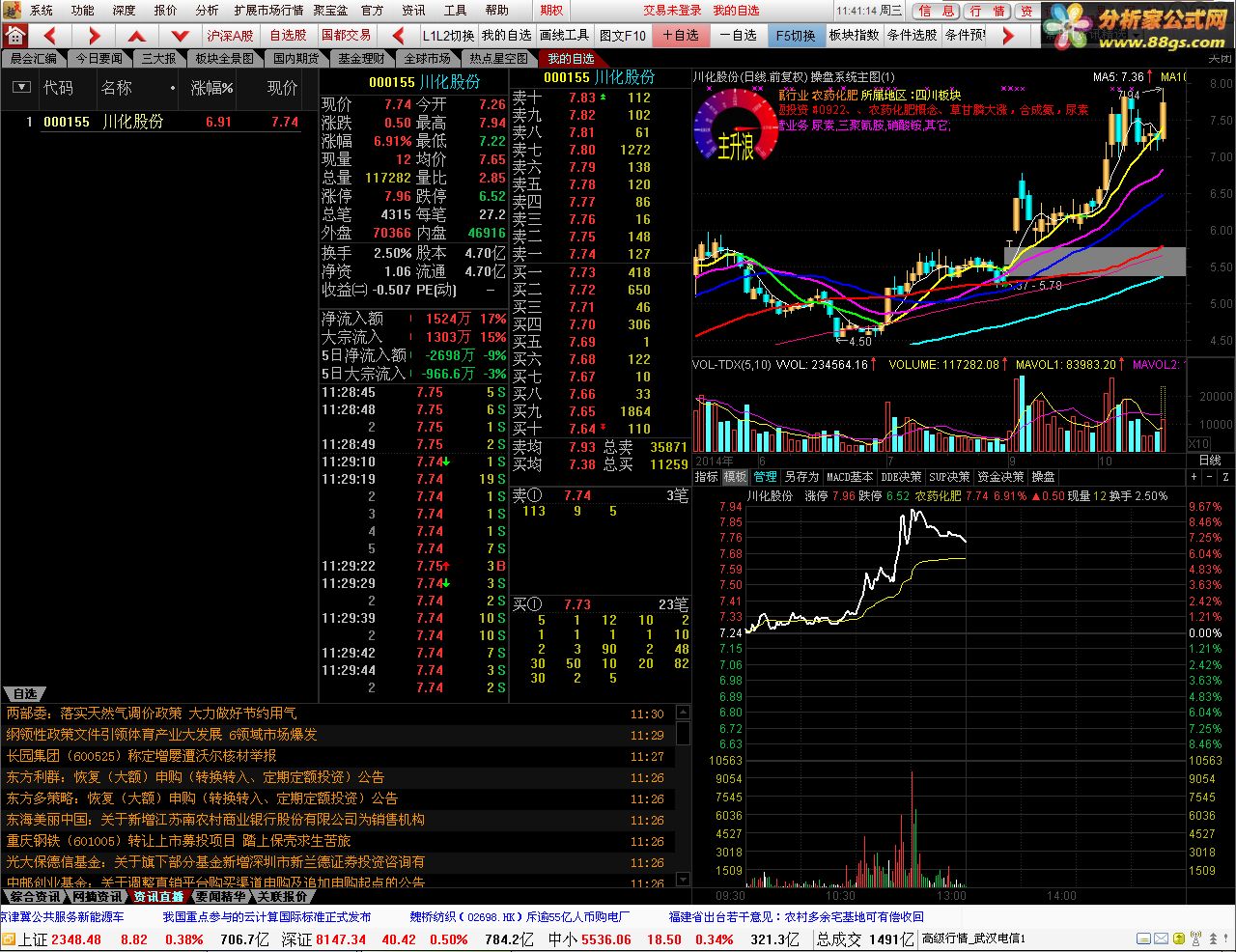This screenshot has width=1236, height=952.
Task: Click the red down arrow toolbar icon
Action: (x=180, y=36)
